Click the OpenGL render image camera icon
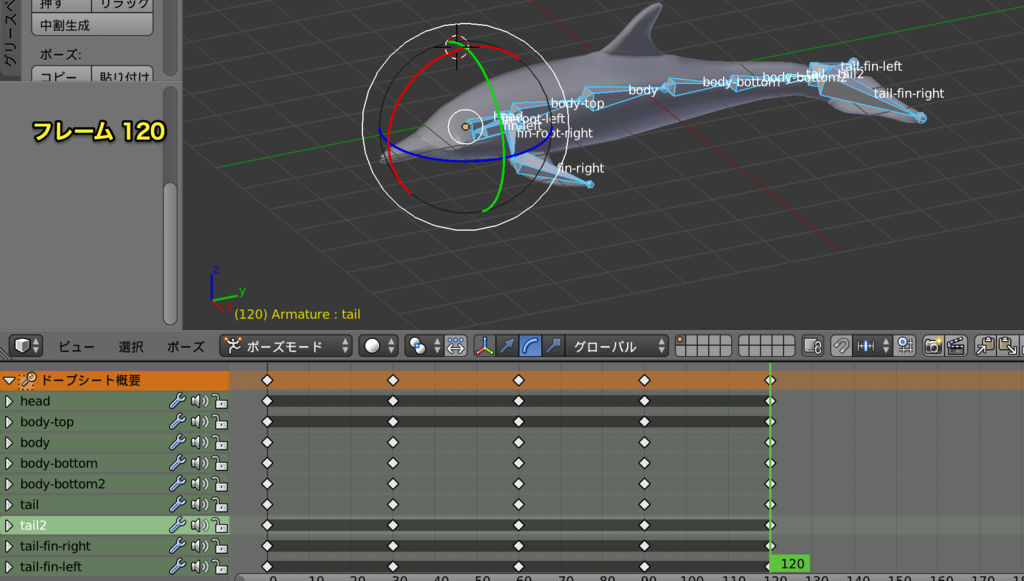The height and width of the screenshot is (581, 1024). [933, 346]
